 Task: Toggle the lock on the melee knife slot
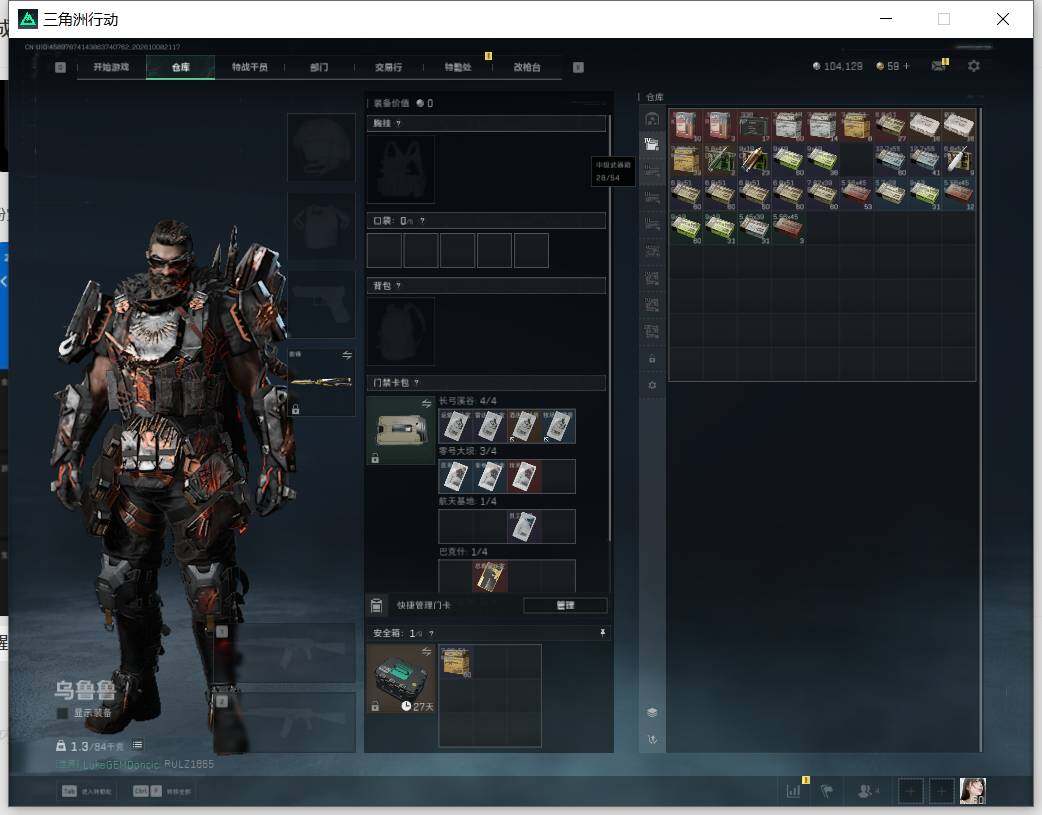295,409
